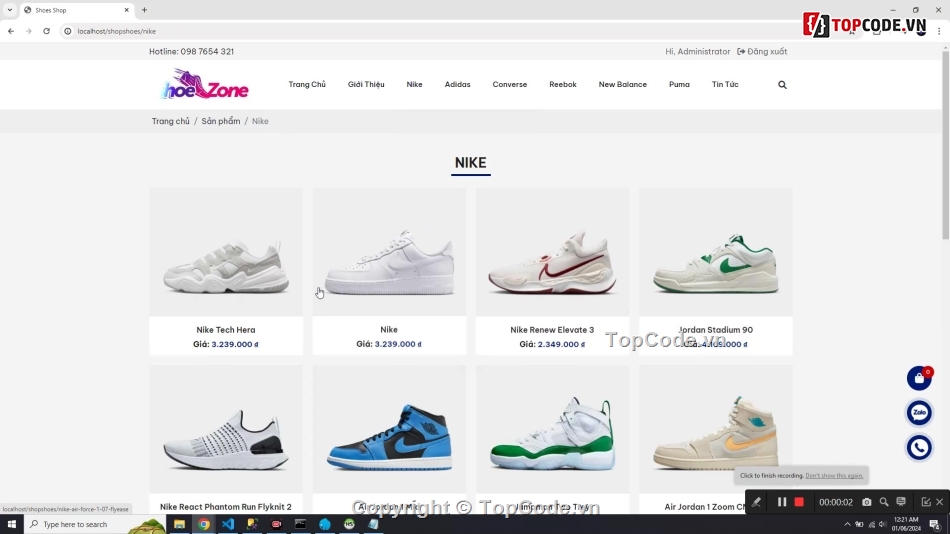
Task: Click the phone call floating icon
Action: point(919,447)
